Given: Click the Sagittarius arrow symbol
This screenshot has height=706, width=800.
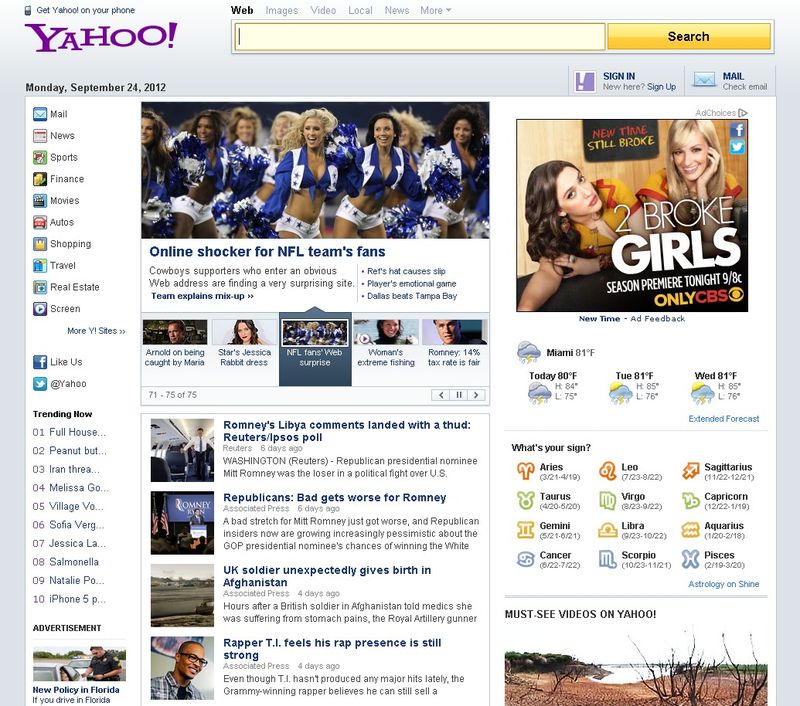Looking at the screenshot, I should pos(691,471).
